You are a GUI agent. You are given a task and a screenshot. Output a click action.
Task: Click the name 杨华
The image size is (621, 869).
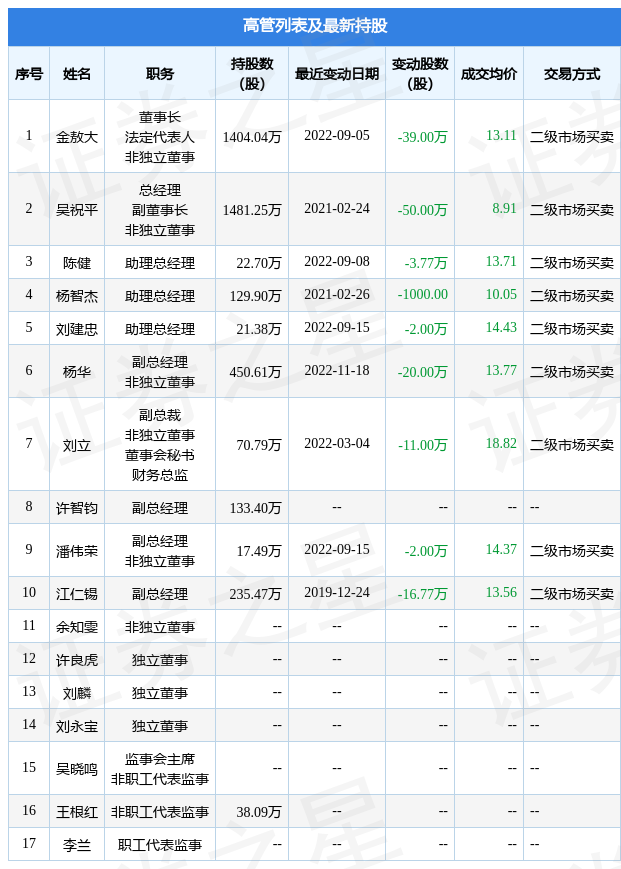click(76, 372)
